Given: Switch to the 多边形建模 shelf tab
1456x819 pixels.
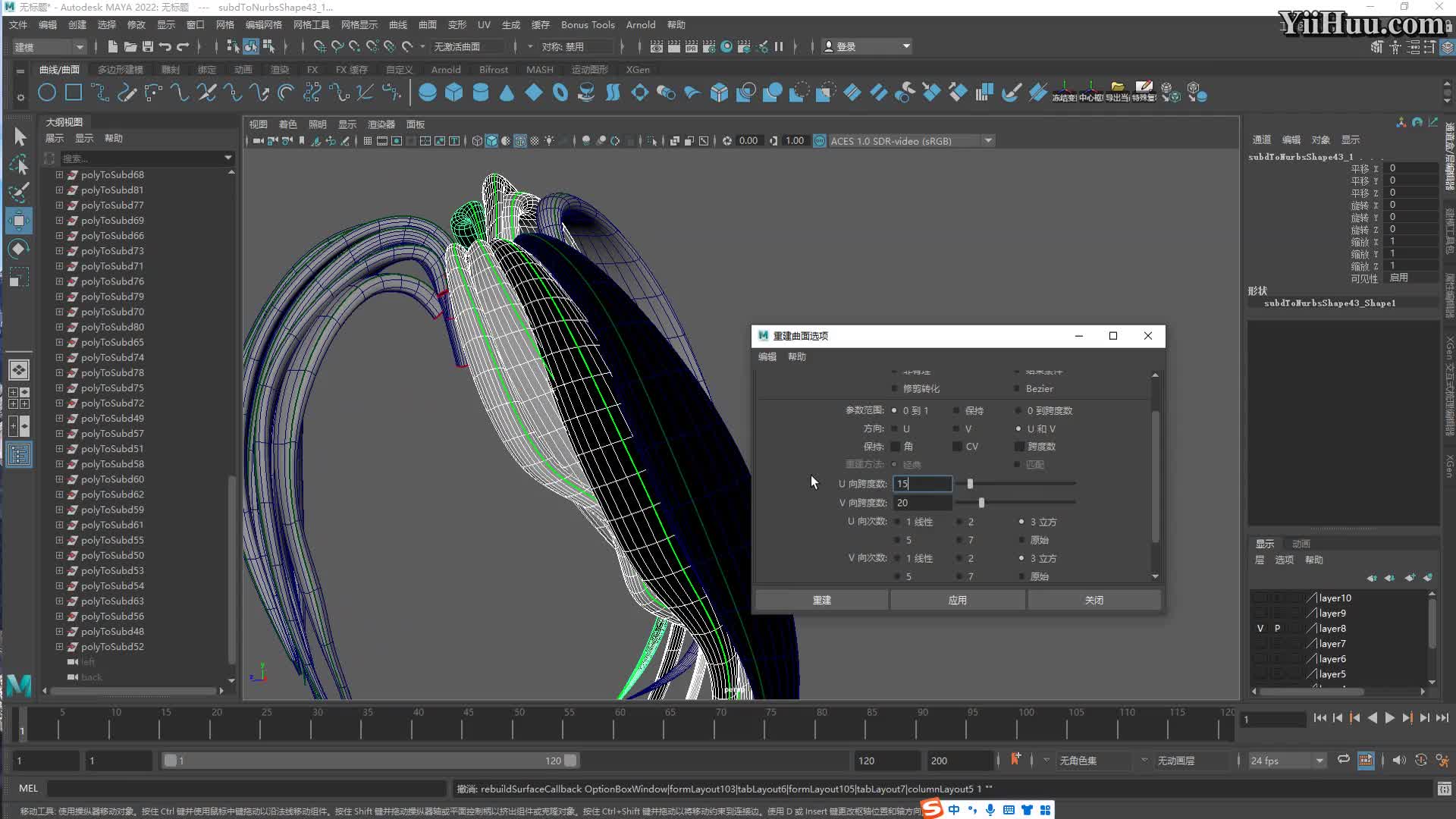Looking at the screenshot, I should pyautogui.click(x=121, y=69).
